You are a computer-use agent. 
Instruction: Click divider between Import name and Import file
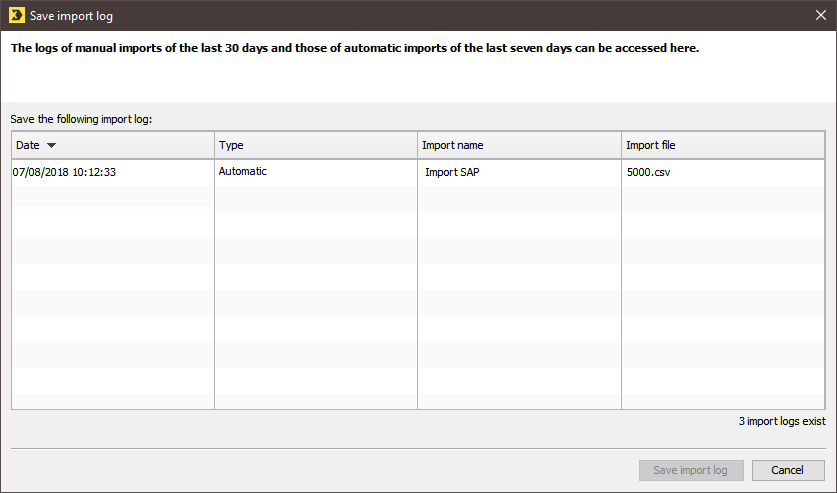pos(621,145)
